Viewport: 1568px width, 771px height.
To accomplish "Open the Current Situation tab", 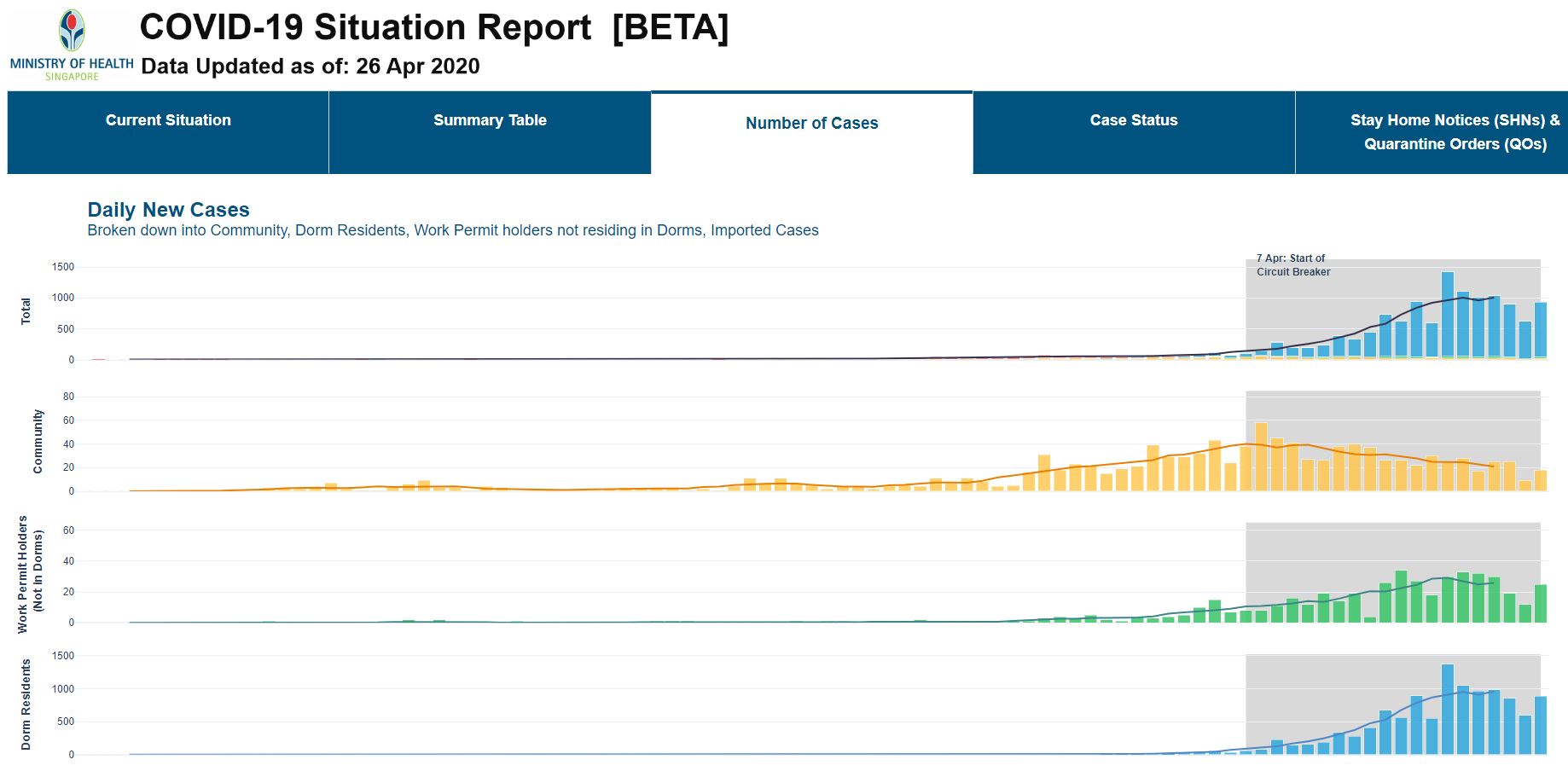I will click(x=168, y=121).
